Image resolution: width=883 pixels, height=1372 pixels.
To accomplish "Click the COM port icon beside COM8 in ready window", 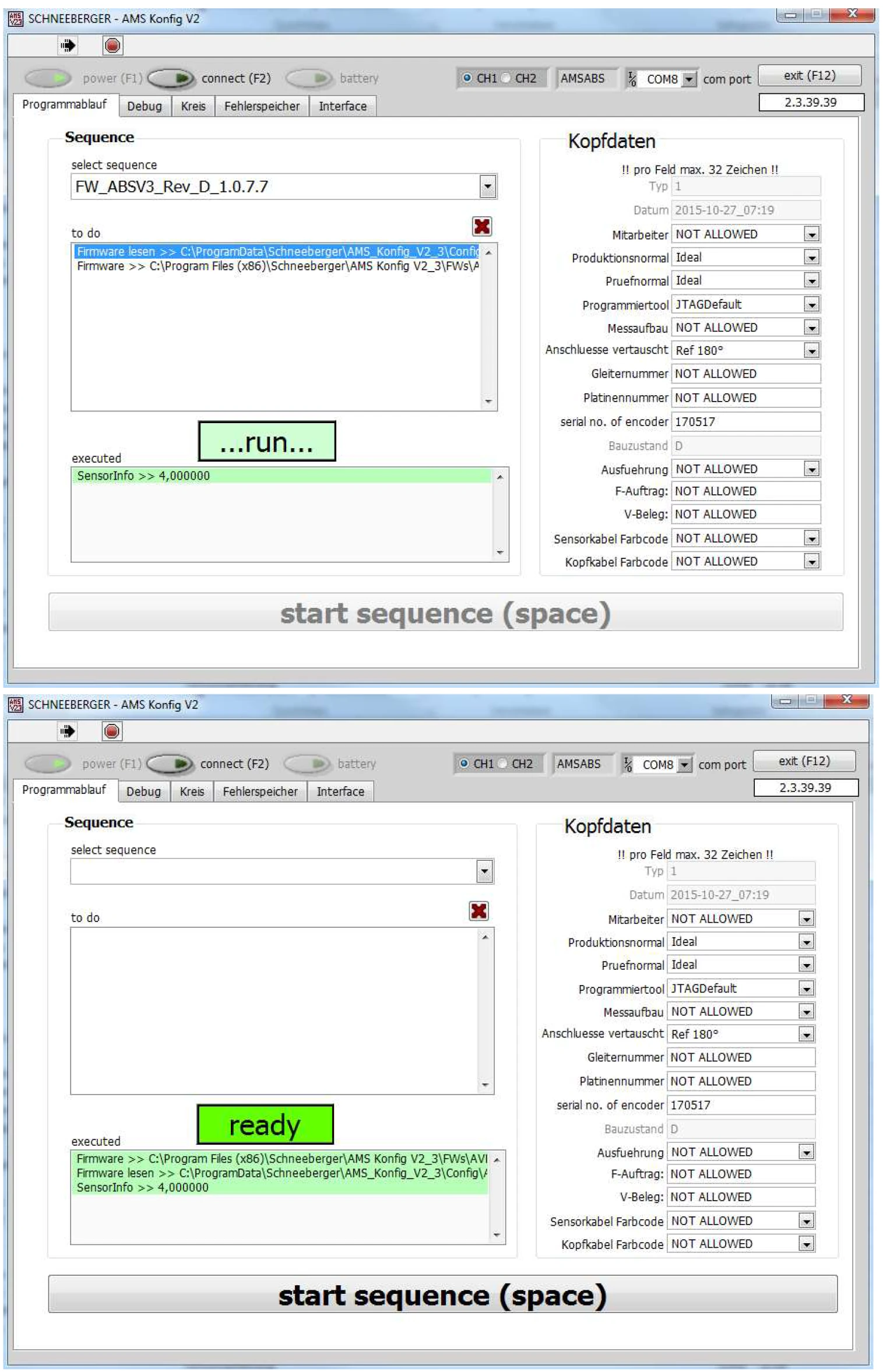I will tap(628, 764).
